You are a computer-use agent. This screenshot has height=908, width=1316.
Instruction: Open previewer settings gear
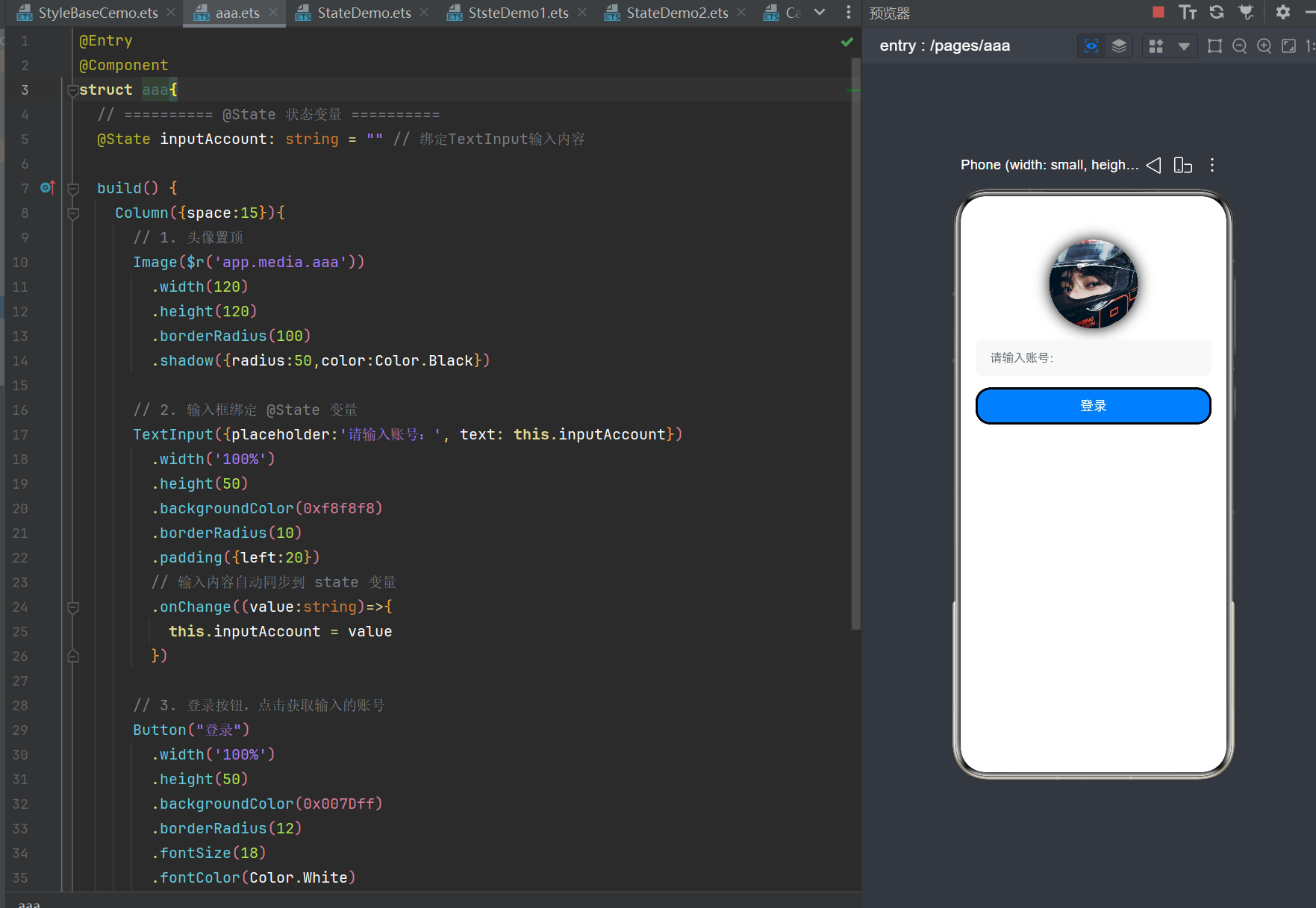pos(1283,12)
